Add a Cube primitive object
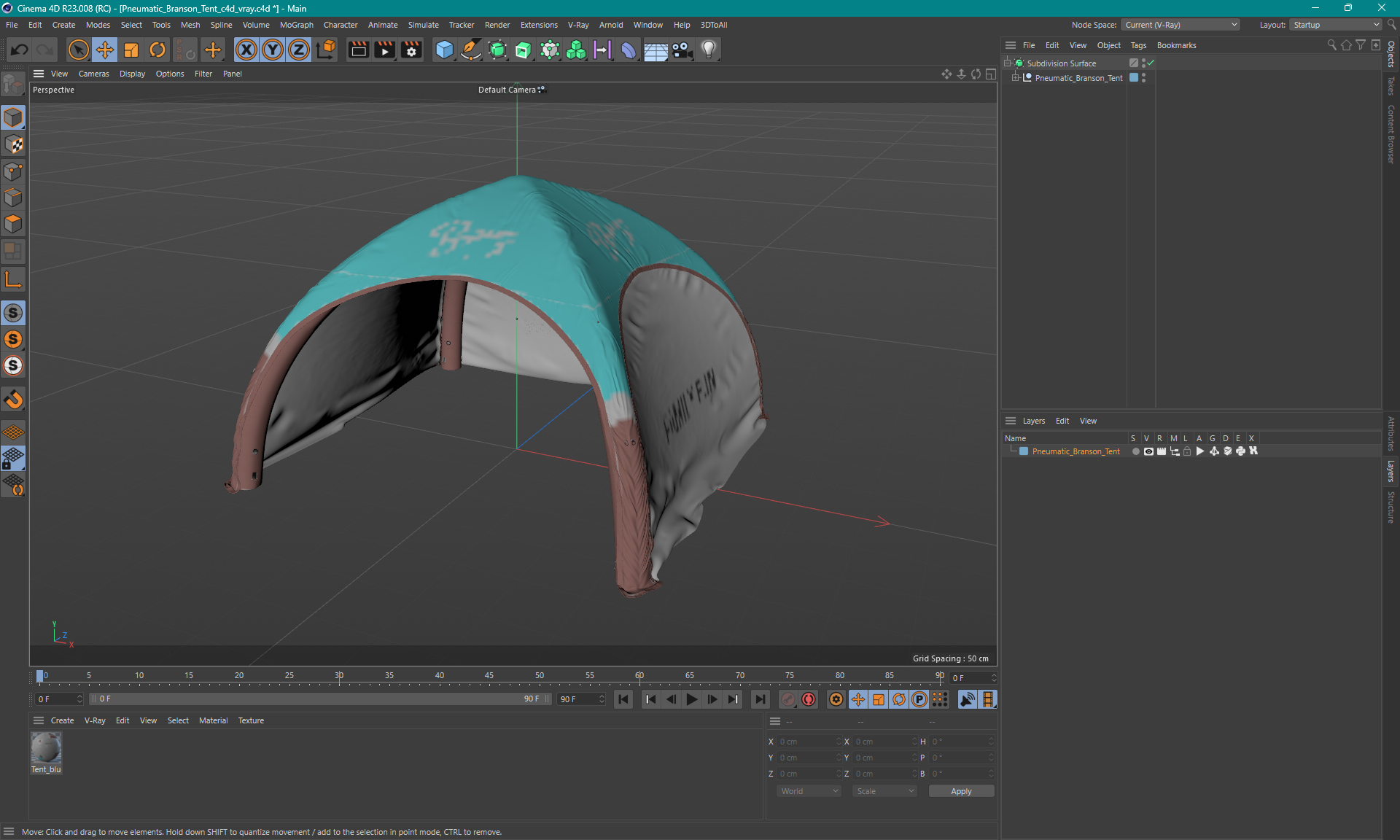 click(x=444, y=50)
